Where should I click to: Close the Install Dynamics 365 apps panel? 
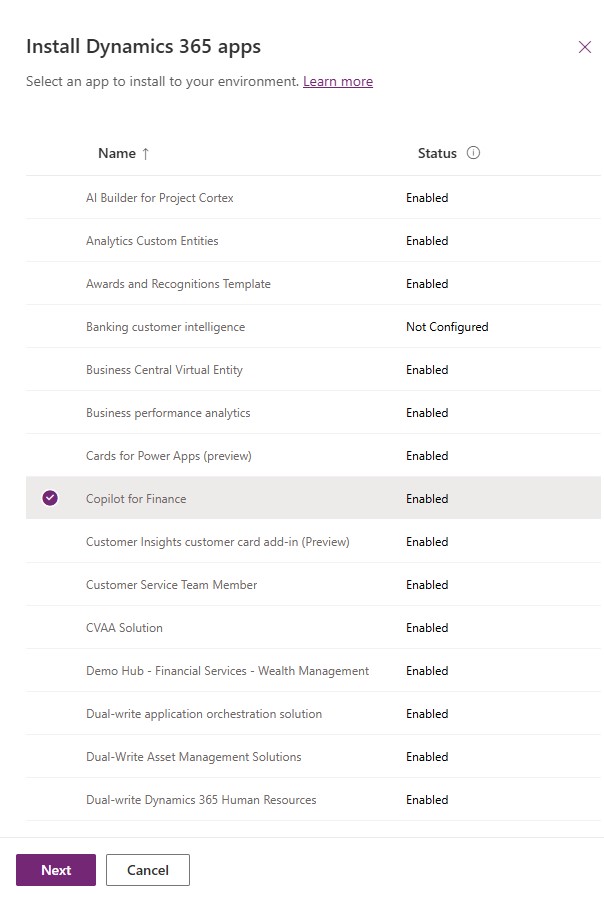pos(584,47)
